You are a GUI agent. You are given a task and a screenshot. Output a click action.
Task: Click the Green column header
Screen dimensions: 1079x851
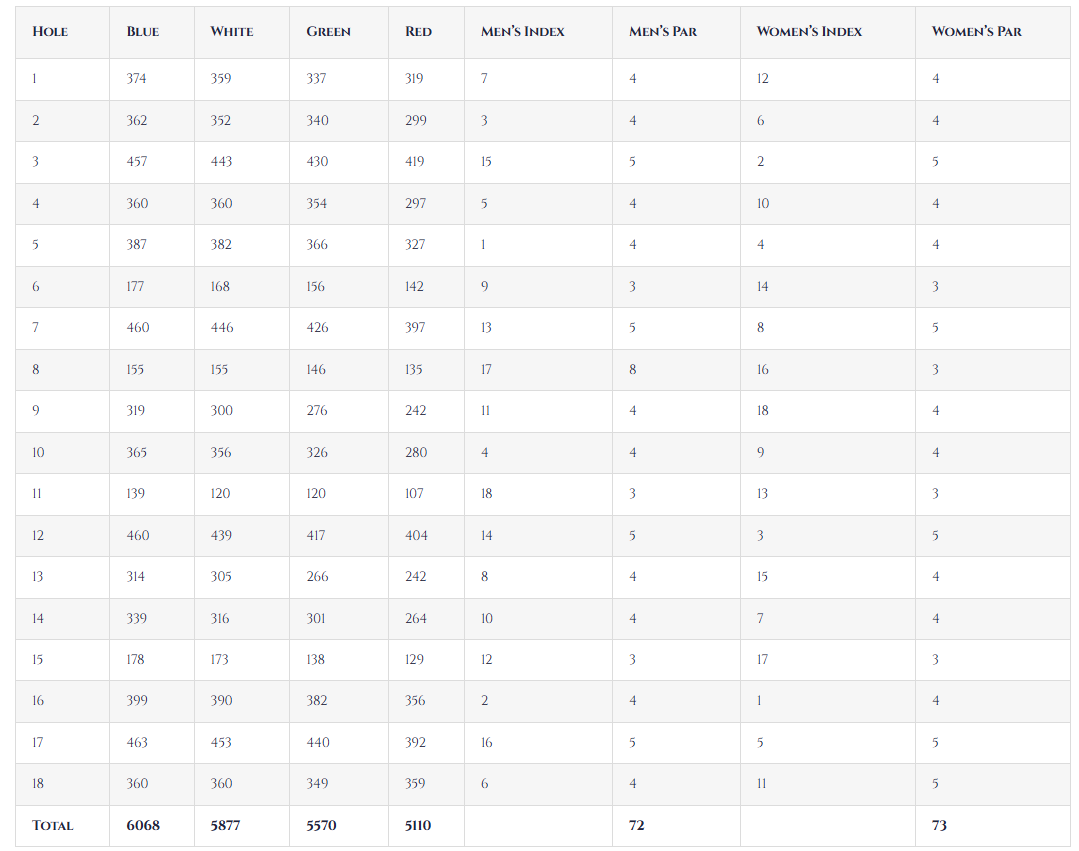[328, 32]
